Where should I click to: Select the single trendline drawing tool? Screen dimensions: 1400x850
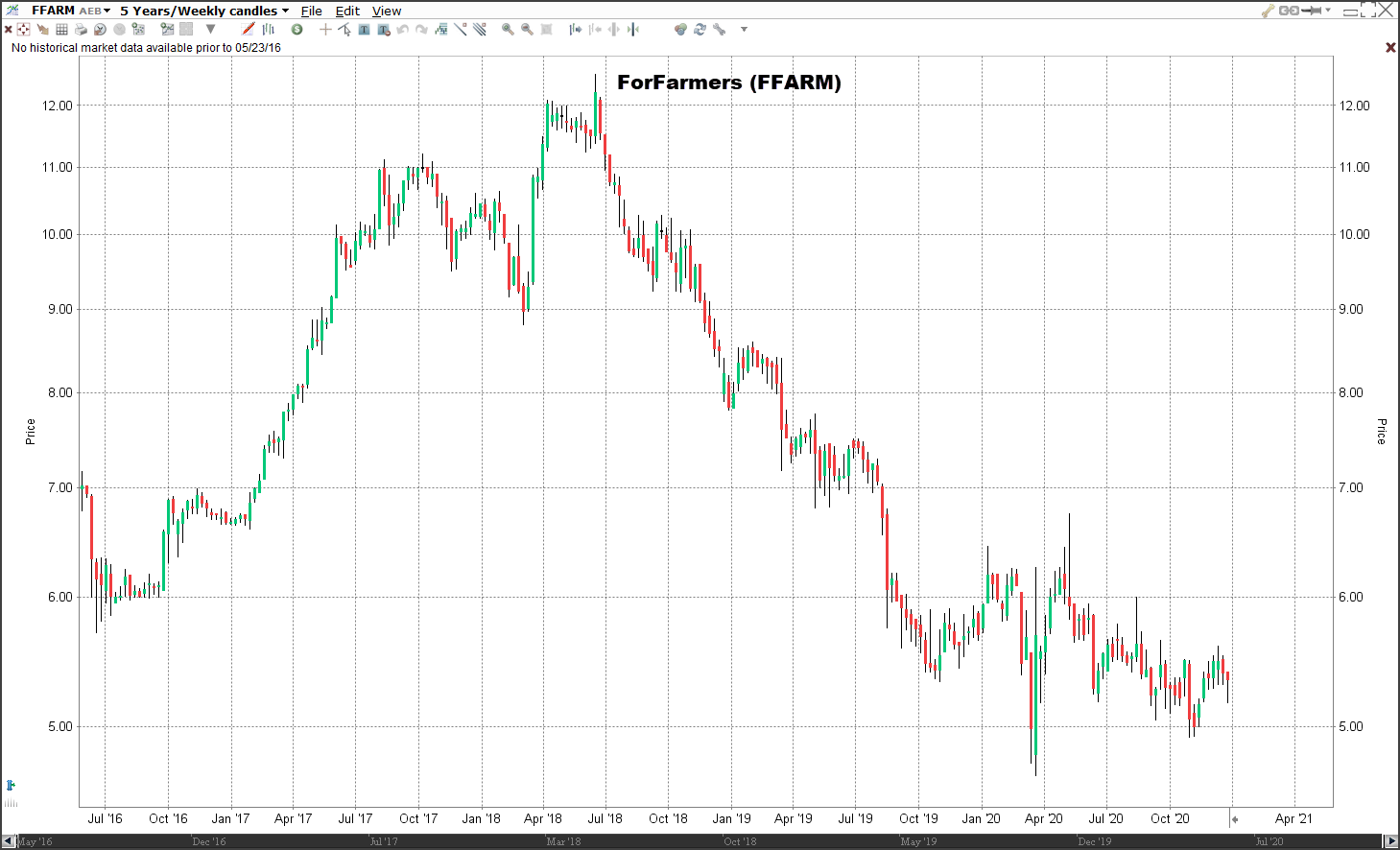coord(461,30)
